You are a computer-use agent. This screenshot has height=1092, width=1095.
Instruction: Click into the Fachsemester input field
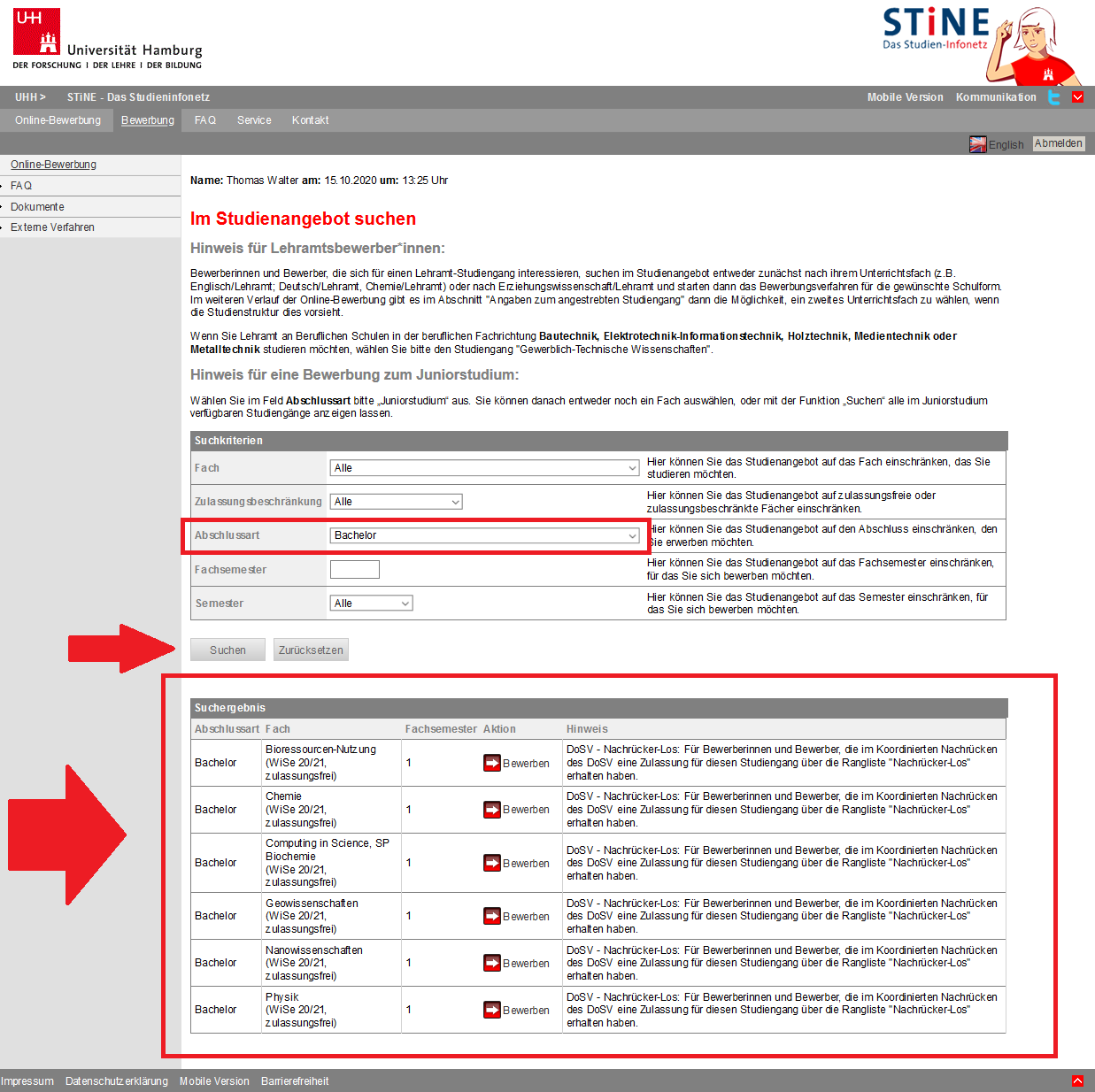(x=354, y=570)
